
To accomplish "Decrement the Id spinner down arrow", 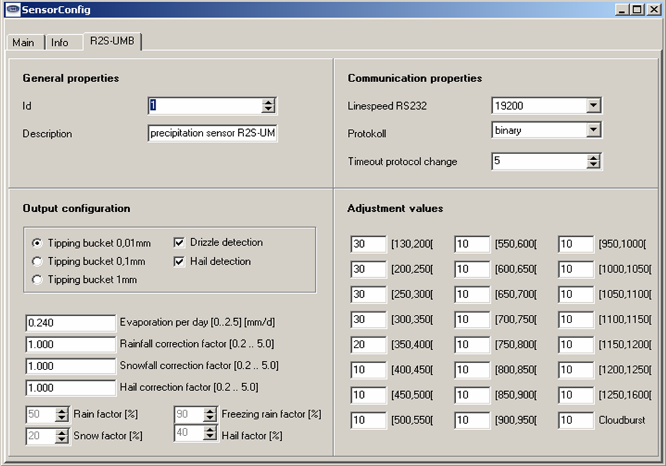I will pos(268,109).
